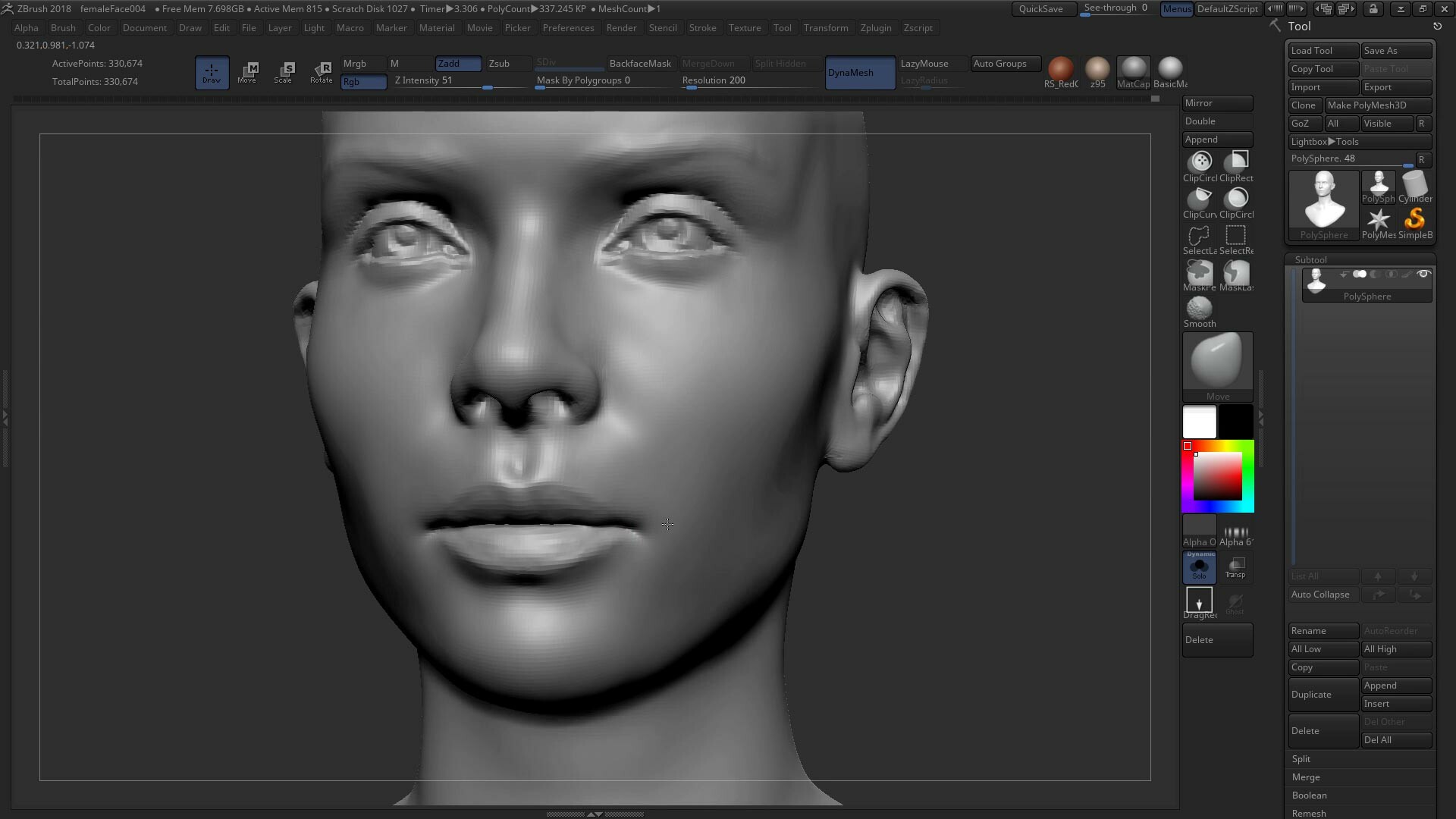Click the Brush menu item
The width and height of the screenshot is (1456, 819).
tap(62, 27)
